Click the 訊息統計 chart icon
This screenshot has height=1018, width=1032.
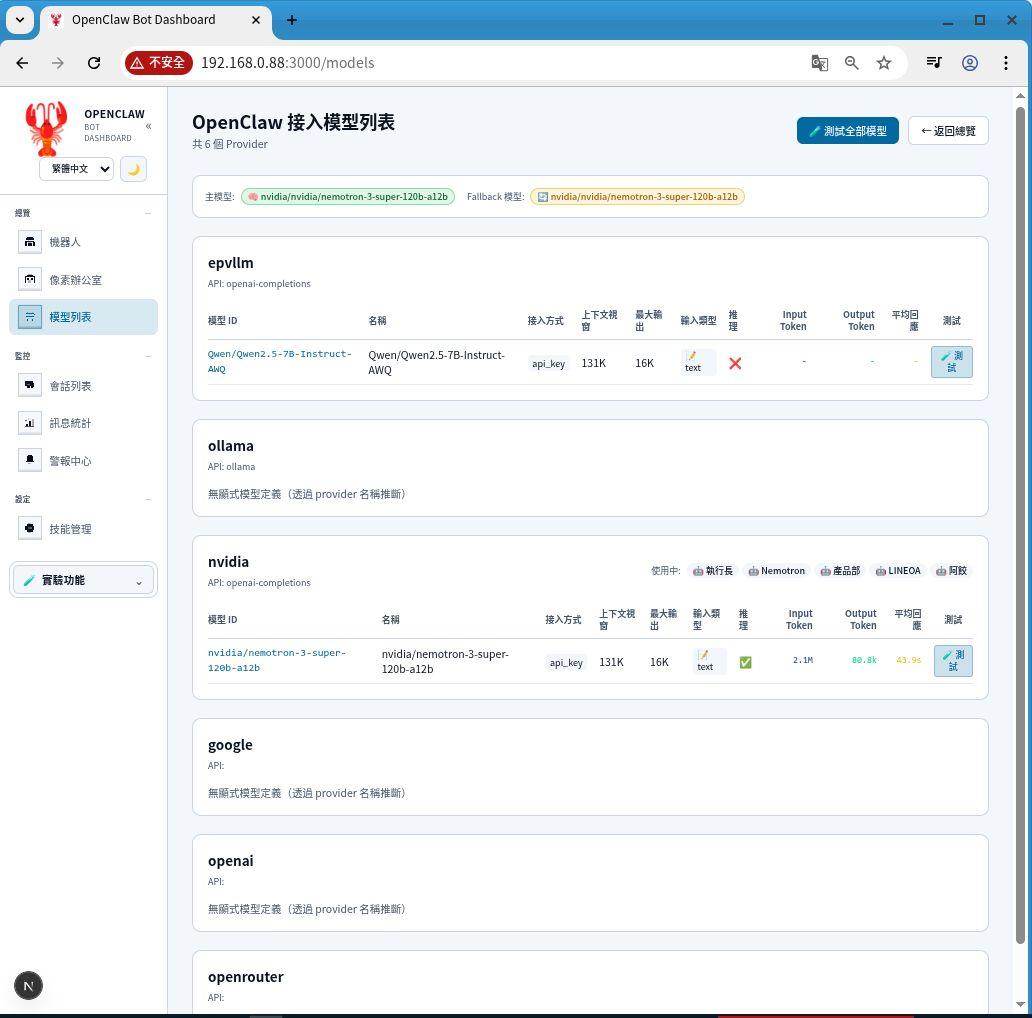(30, 423)
